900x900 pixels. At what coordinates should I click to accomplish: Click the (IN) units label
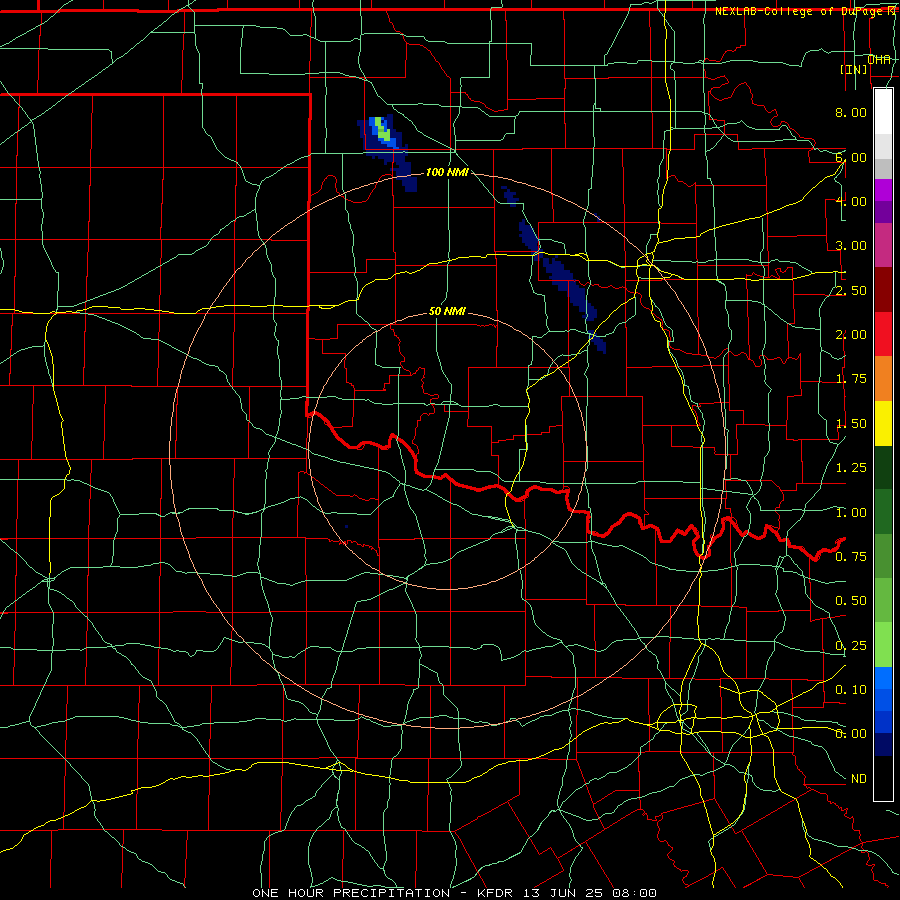pos(854,69)
